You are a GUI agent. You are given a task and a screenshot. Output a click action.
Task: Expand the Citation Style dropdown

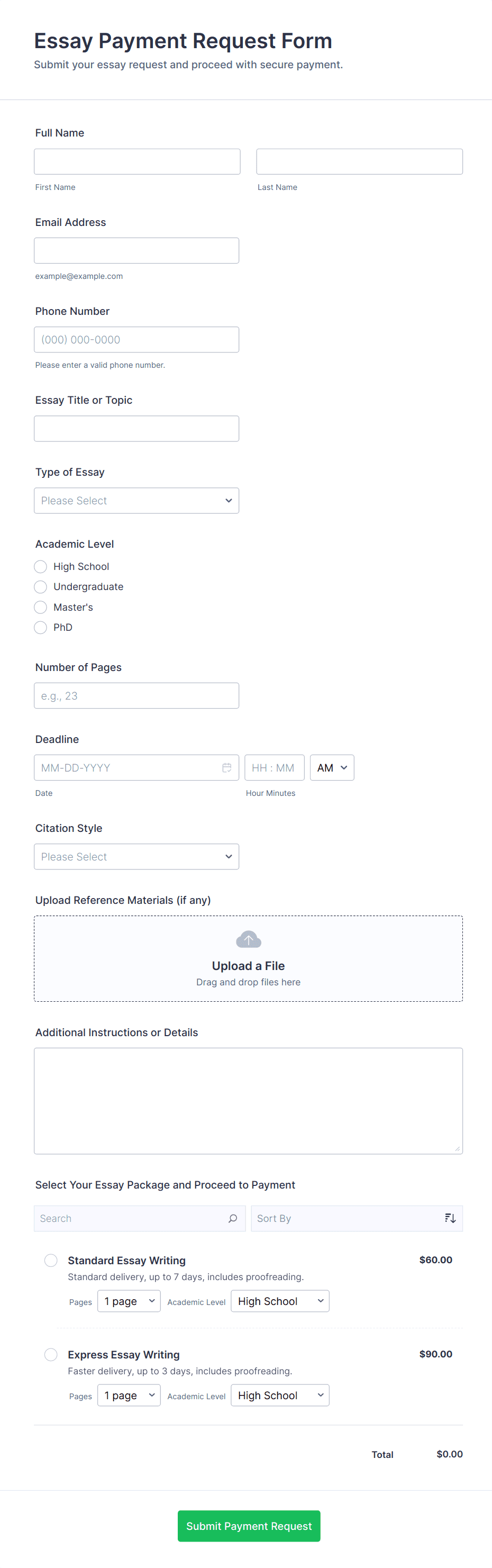[136, 856]
